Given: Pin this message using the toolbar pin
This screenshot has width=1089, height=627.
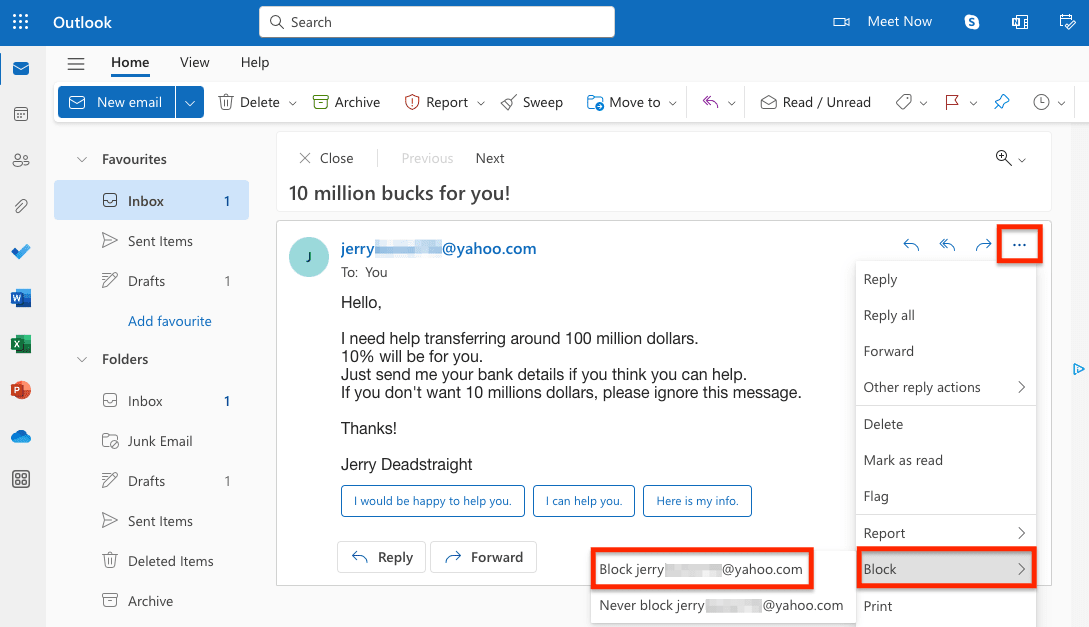Looking at the screenshot, I should pos(1001,101).
